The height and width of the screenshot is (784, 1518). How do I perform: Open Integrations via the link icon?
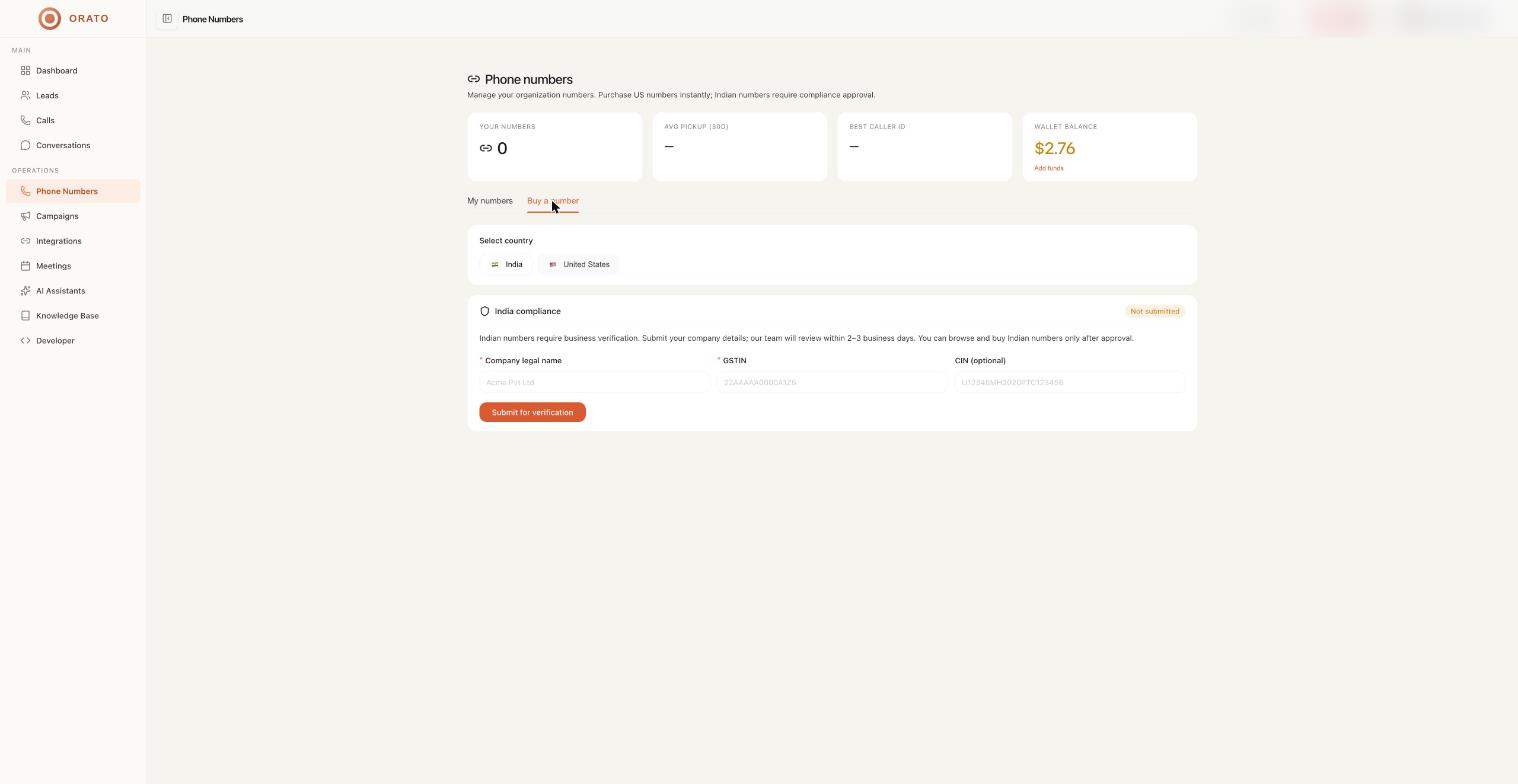(x=26, y=241)
